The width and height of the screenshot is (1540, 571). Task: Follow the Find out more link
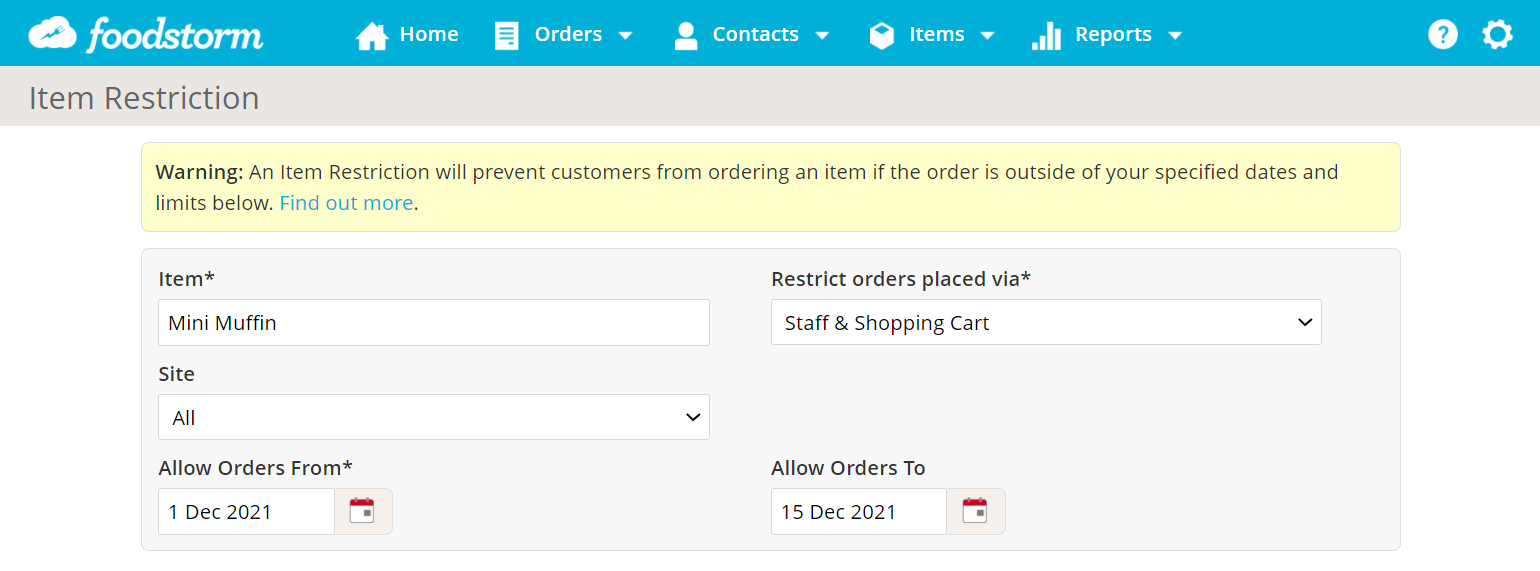[x=346, y=203]
